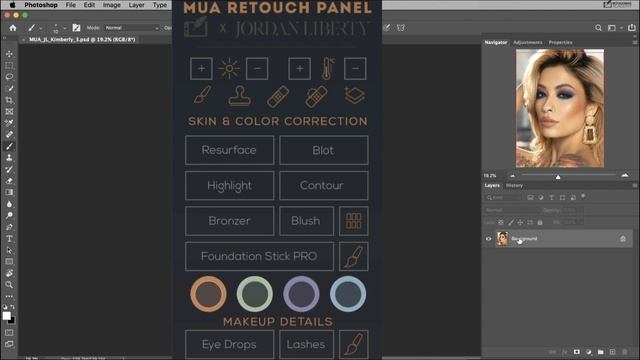The height and width of the screenshot is (360, 640).
Task: Click the panel's stamp icon
Action: click(x=240, y=96)
